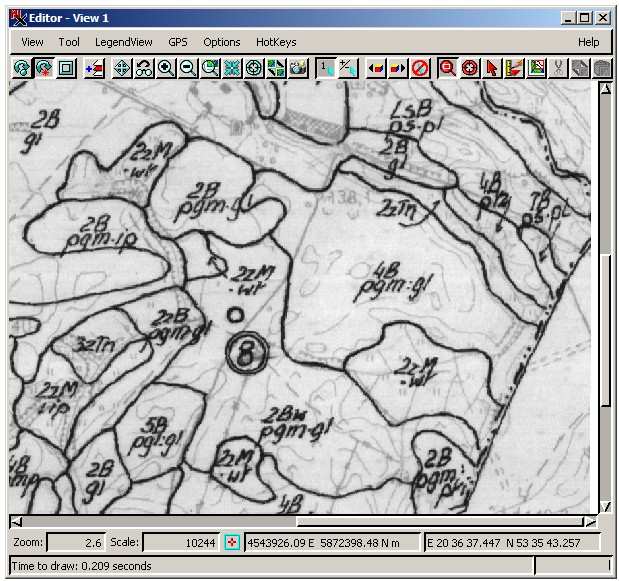Click the vertical scrollbar down arrow
Image resolution: width=619 pixels, height=581 pixels.
pyautogui.click(x=605, y=506)
